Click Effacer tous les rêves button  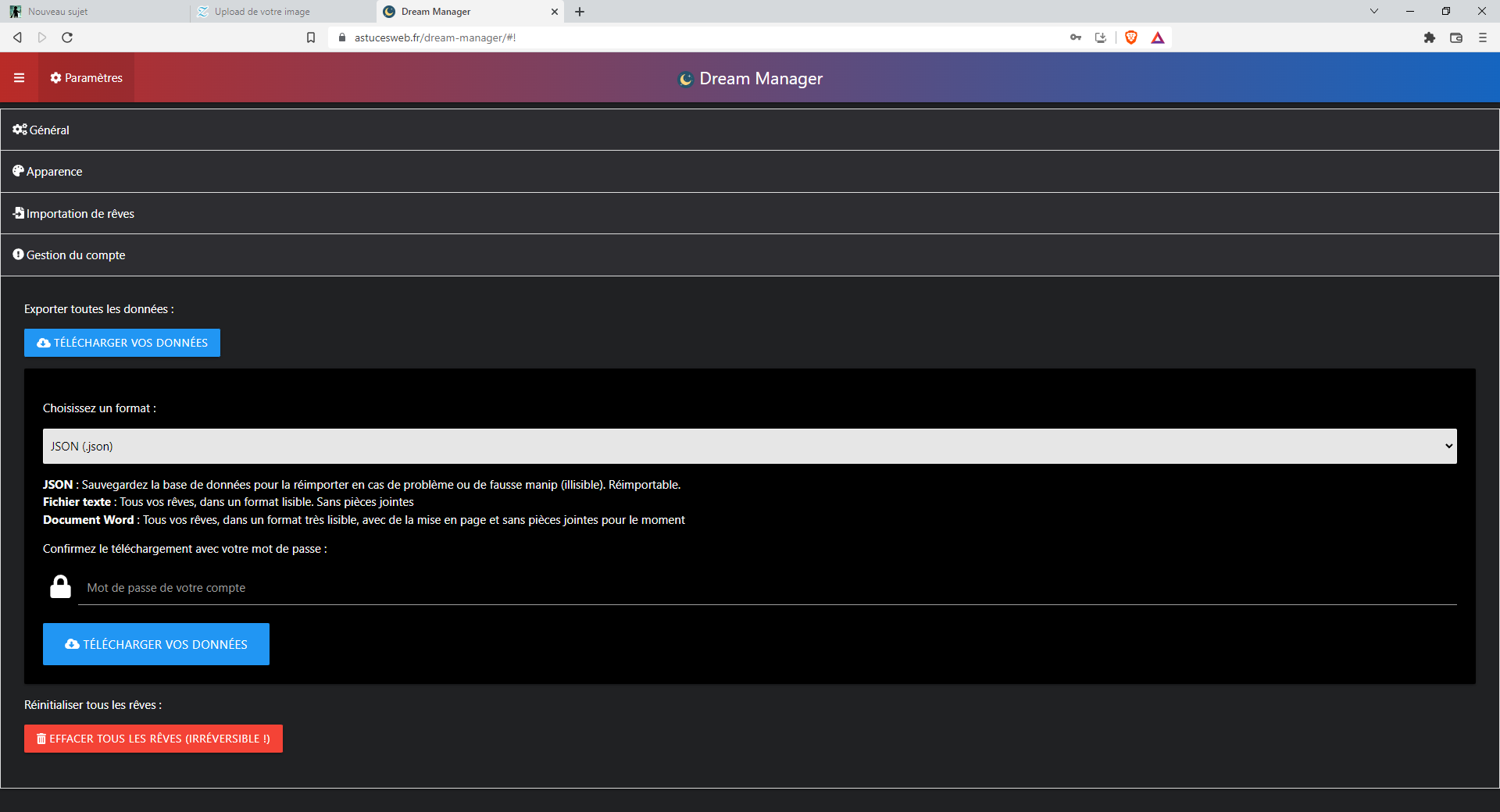click(153, 739)
